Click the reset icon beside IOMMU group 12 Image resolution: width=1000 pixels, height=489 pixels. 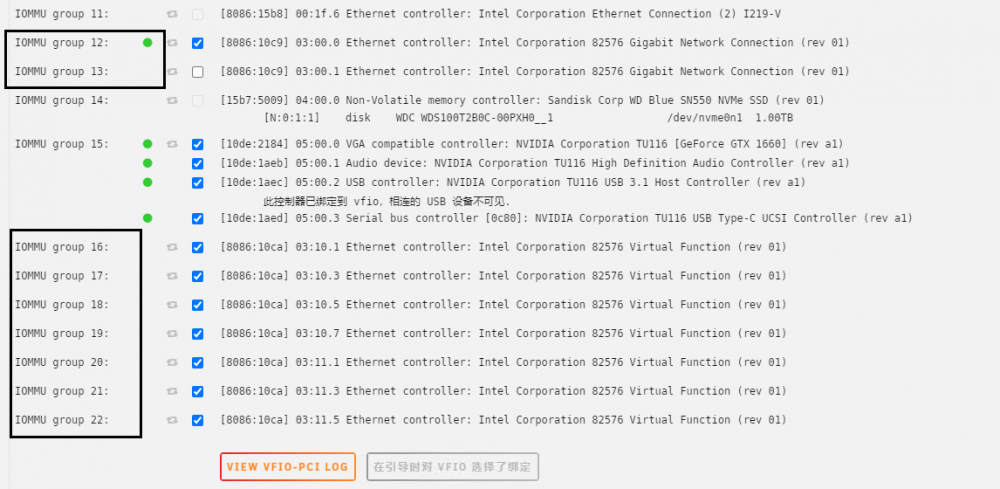click(172, 43)
